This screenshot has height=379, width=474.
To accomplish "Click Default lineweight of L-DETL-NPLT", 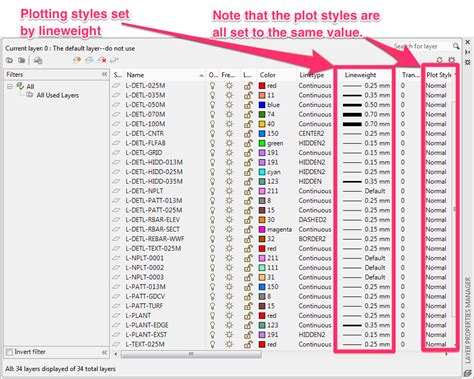I will coord(364,191).
